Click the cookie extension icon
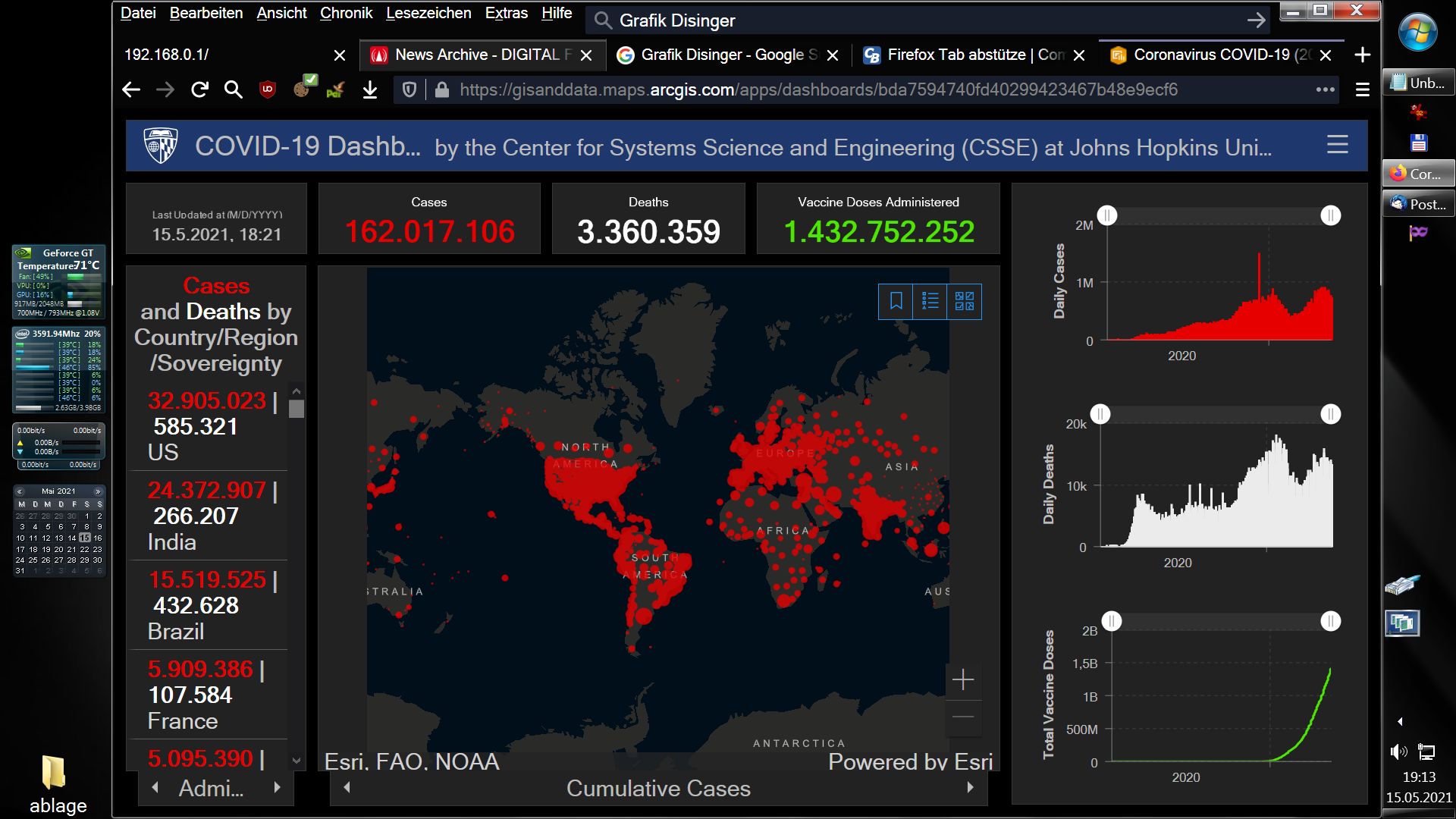Image resolution: width=1456 pixels, height=819 pixels. tap(303, 88)
